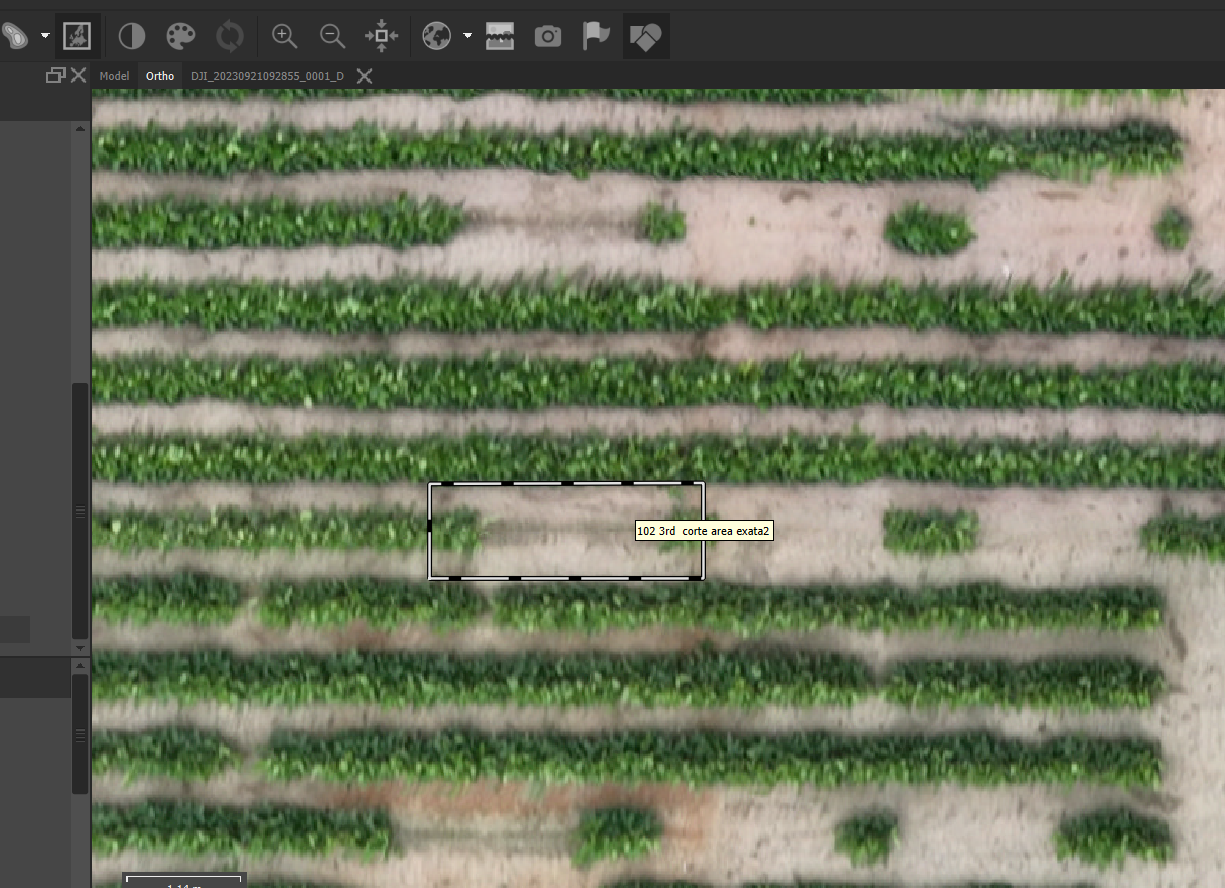Screen dimensions: 1225x888
Task: Select the flag marker tool
Action: coord(596,36)
